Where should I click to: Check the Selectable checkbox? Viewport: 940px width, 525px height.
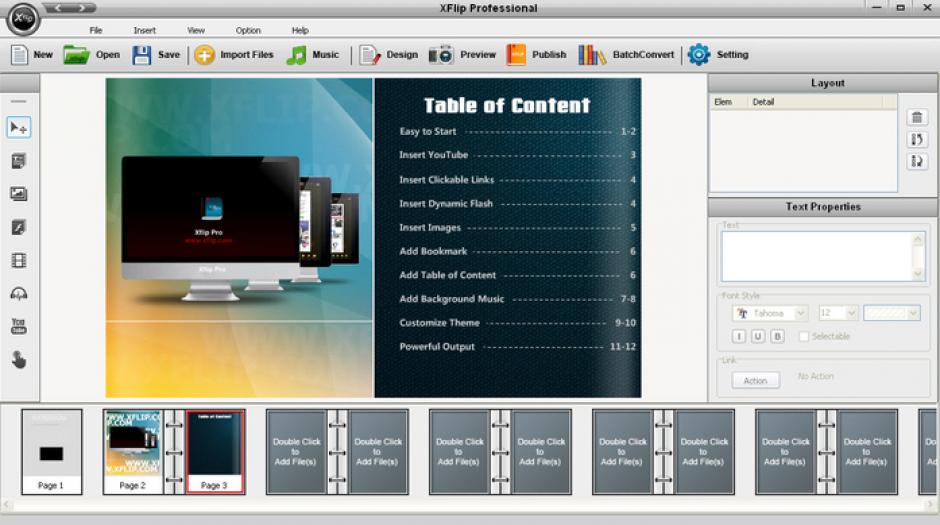coord(804,336)
